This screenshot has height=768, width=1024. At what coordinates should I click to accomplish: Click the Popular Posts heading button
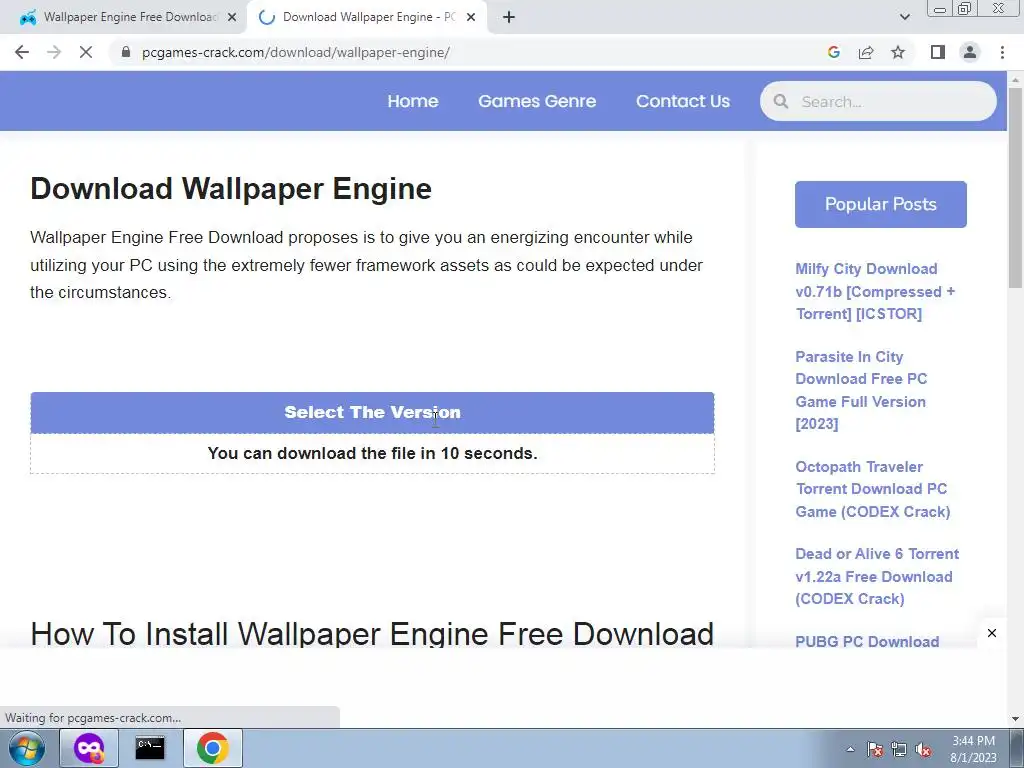click(880, 204)
